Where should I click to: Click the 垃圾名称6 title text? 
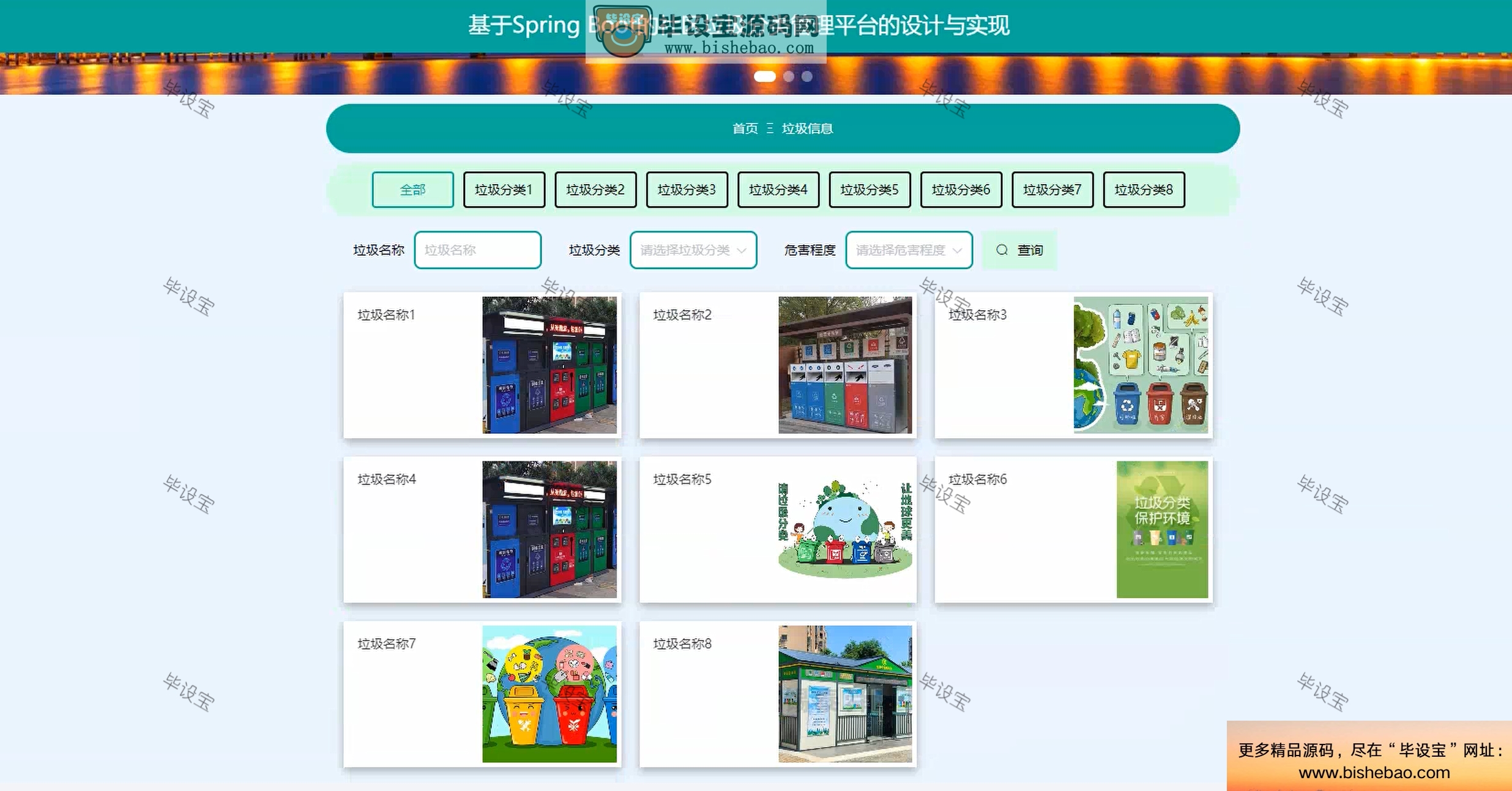977,479
